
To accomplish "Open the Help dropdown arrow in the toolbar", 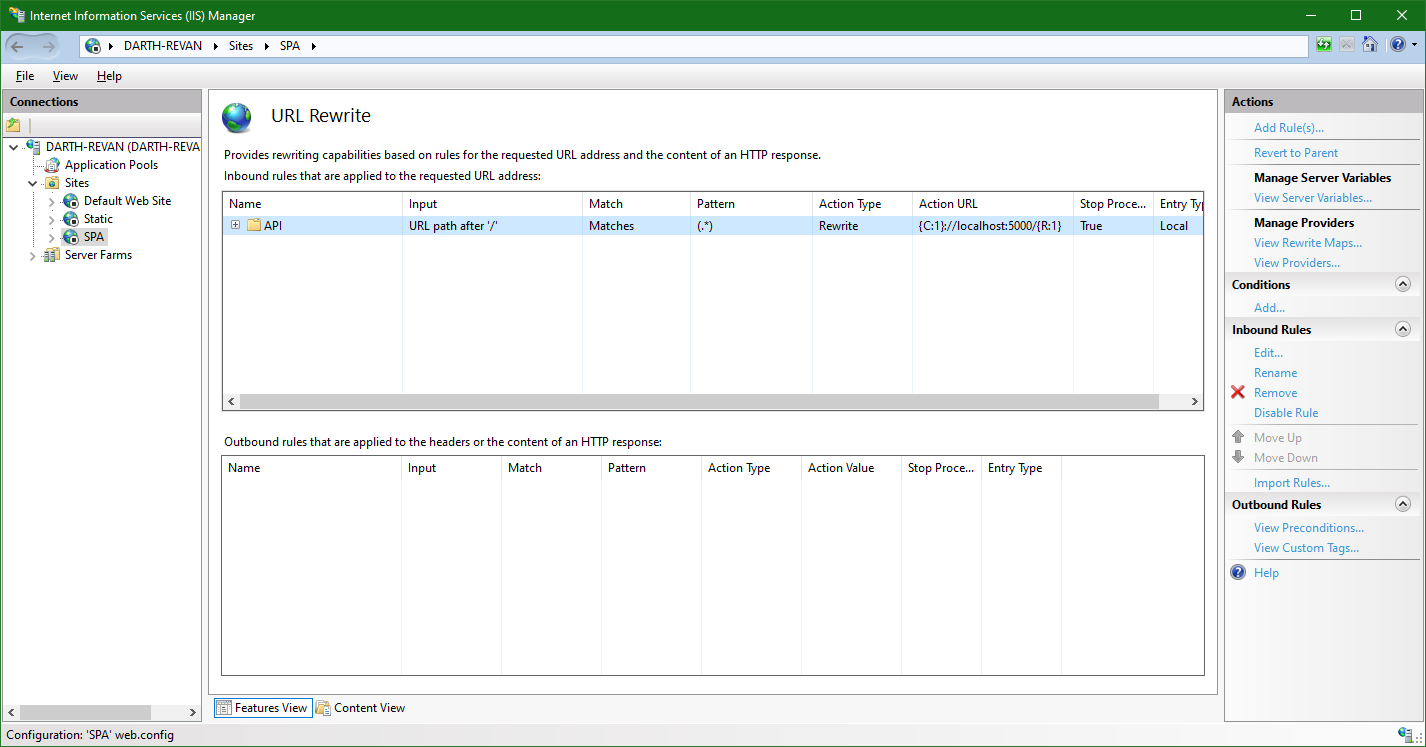I will (1414, 44).
